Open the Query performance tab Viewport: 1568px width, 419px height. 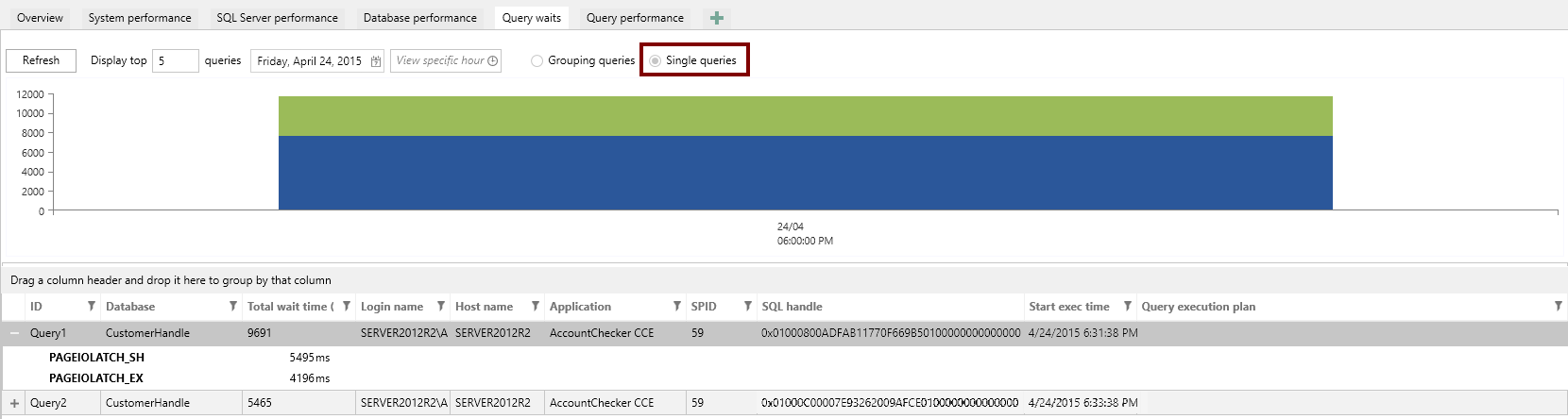coord(635,18)
